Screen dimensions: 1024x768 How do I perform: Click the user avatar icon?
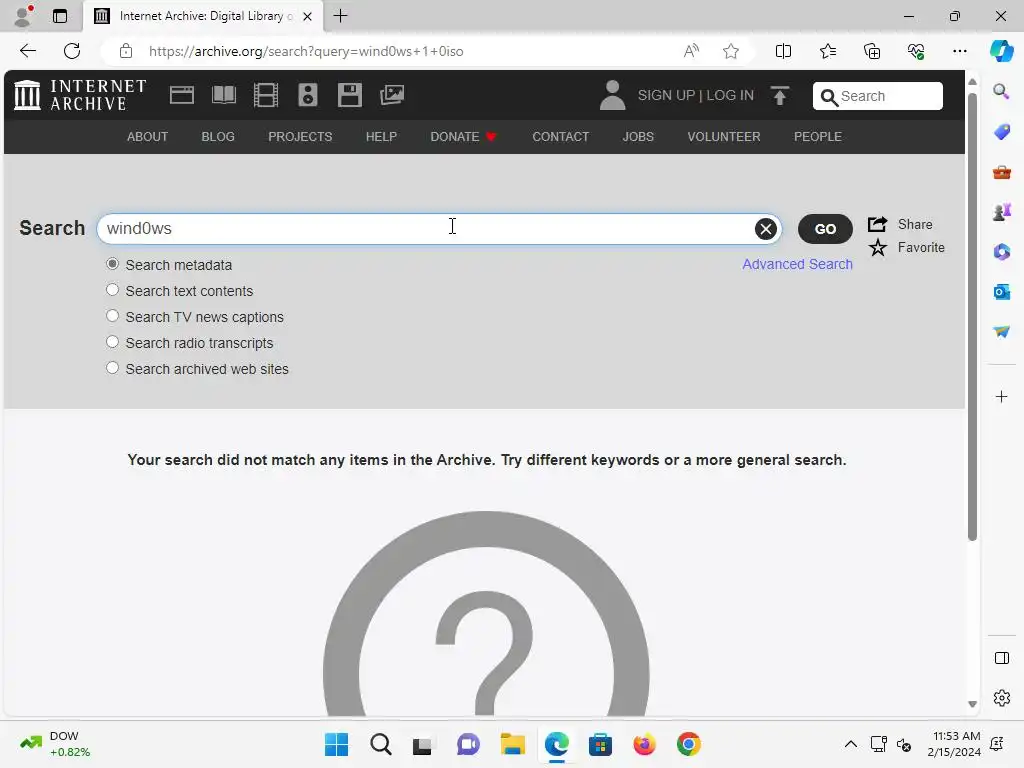(x=613, y=95)
